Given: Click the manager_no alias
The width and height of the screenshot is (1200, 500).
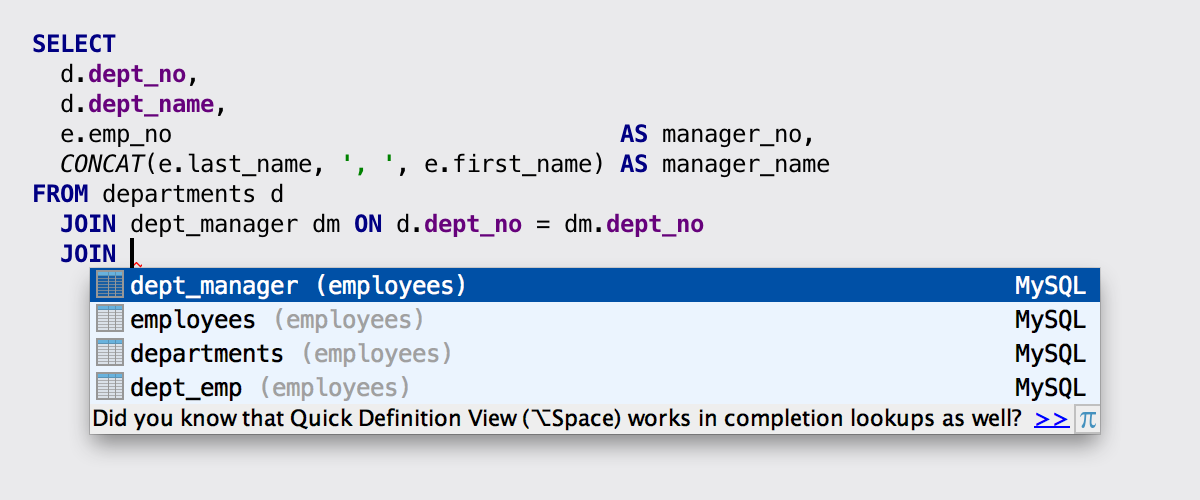Looking at the screenshot, I should point(732,134).
